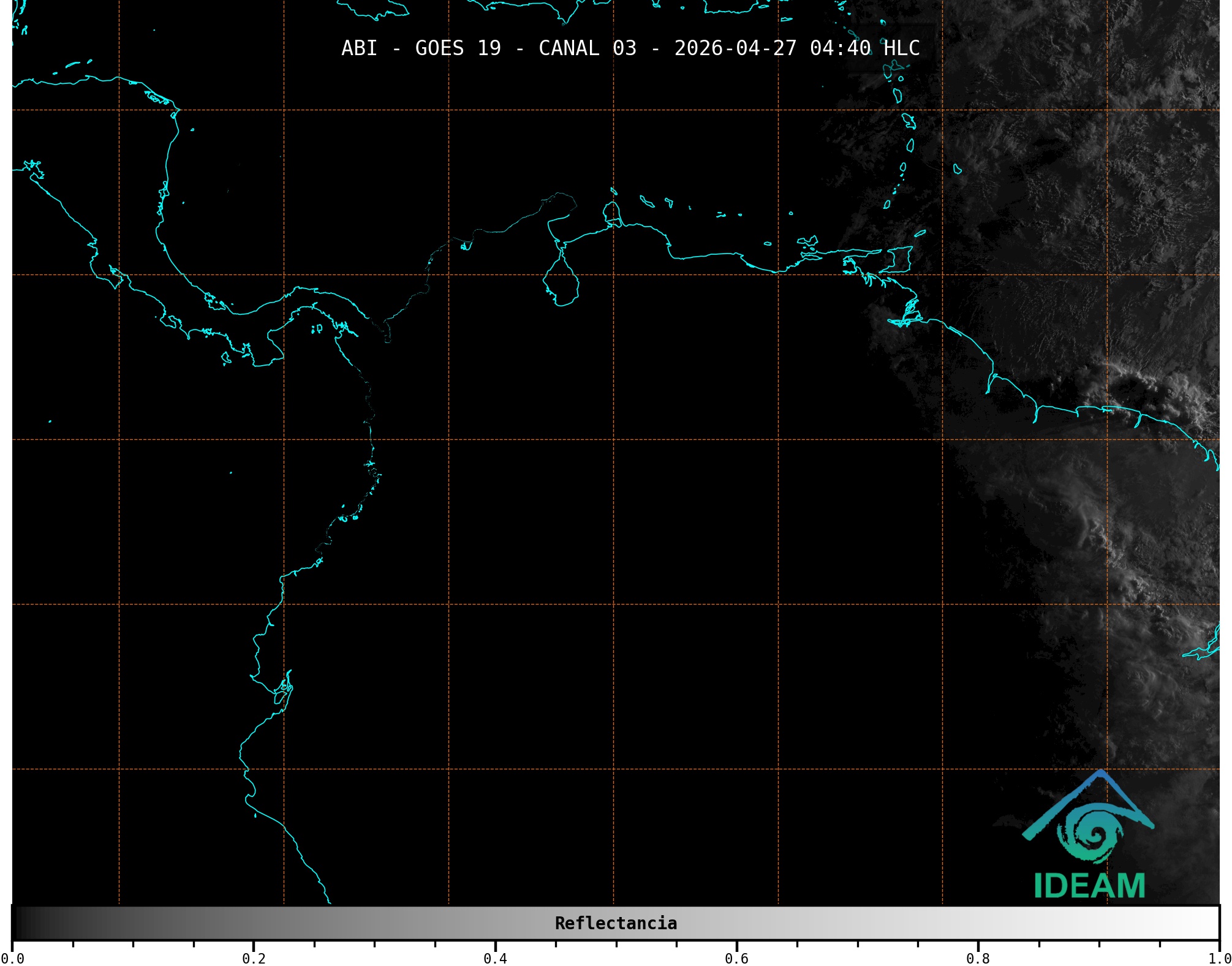Click the 0.2 colorbar tick label
The image size is (1232, 966).
click(254, 958)
